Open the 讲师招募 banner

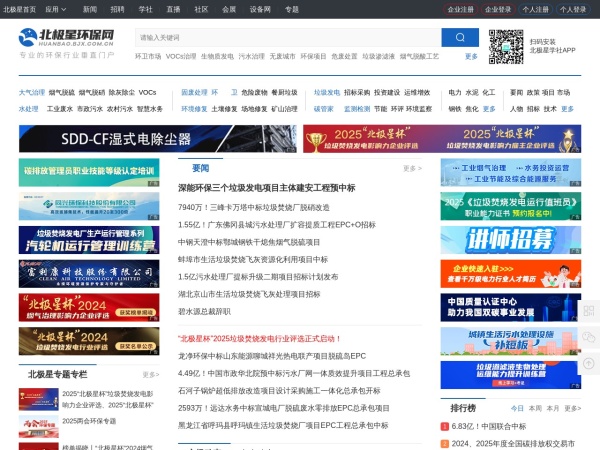coord(511,240)
